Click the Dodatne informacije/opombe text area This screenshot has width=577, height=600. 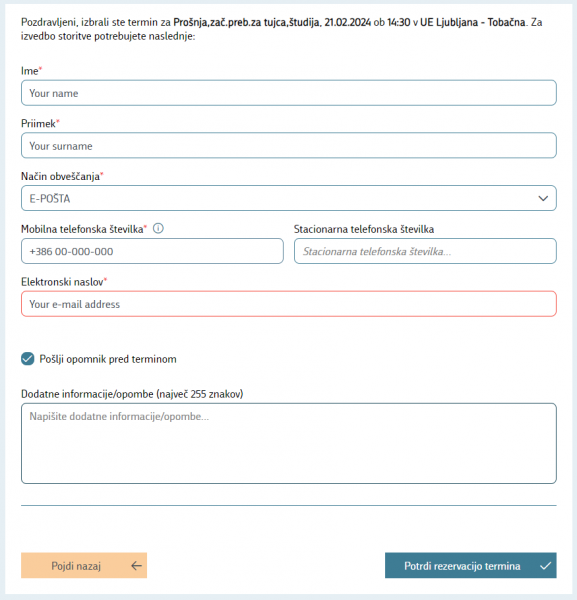(x=288, y=443)
